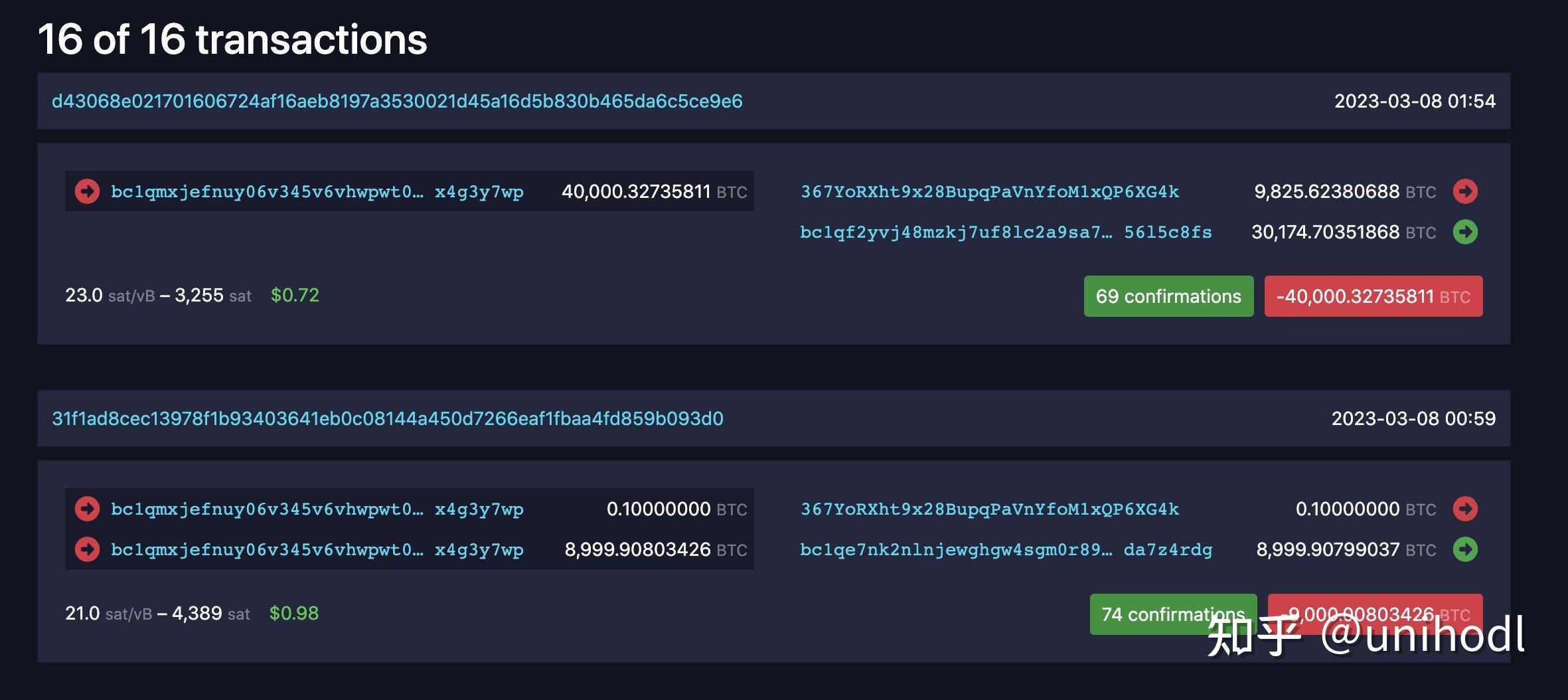The image size is (1568, 700).
Task: Open transaction 31f1ad8cec13978f... hash link
Action: coord(388,418)
